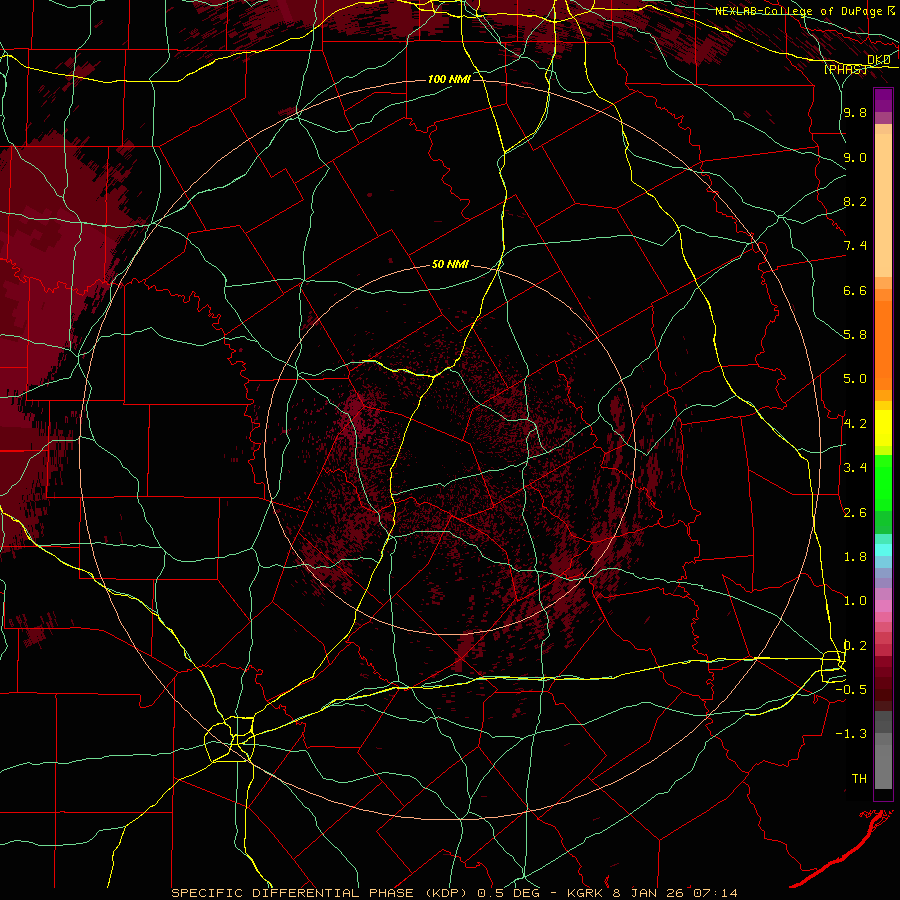Viewport: 900px width, 900px height.
Task: Select the 7.4 scale value
Action: point(855,246)
